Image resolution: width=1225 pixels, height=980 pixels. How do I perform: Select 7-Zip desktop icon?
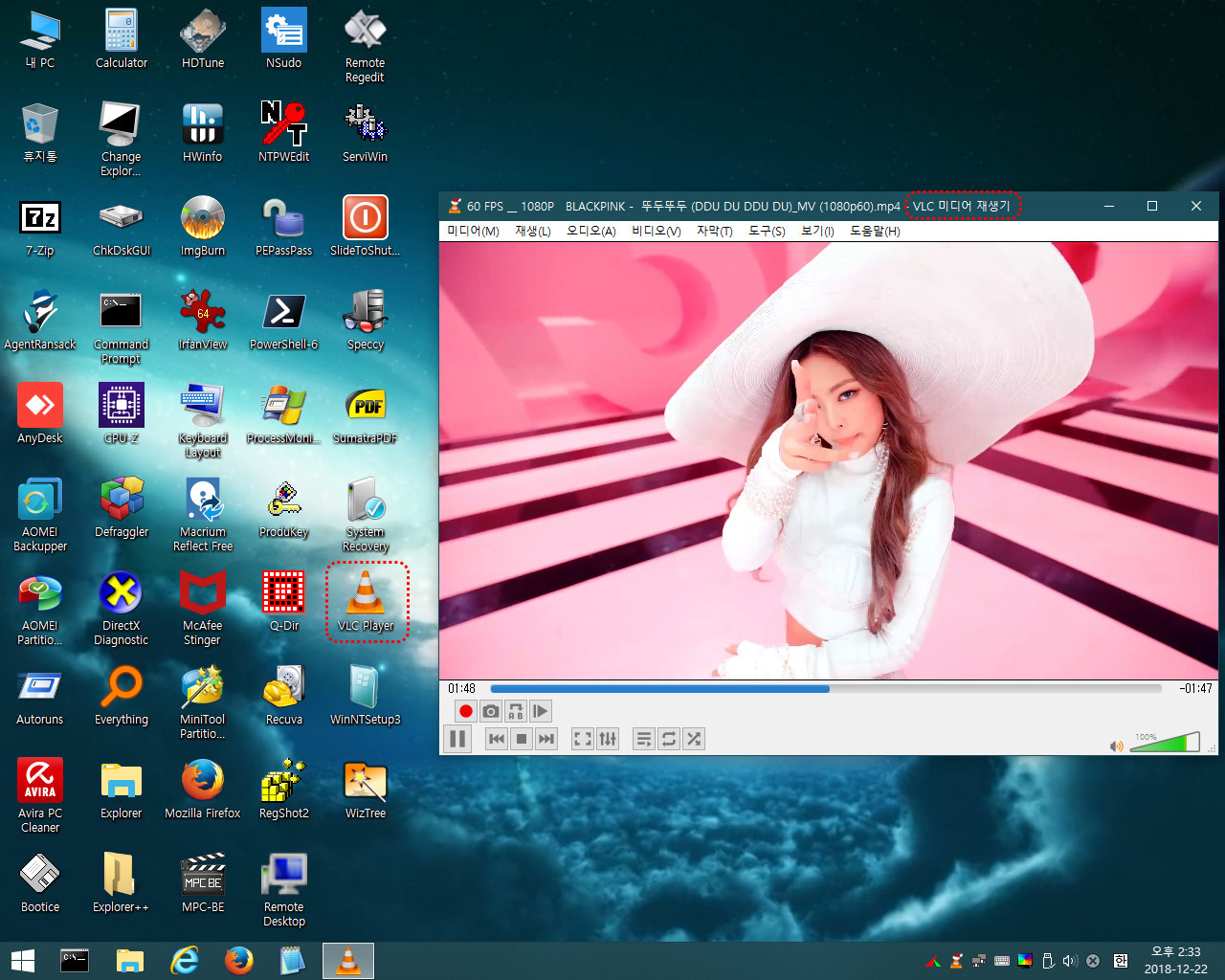[40, 226]
